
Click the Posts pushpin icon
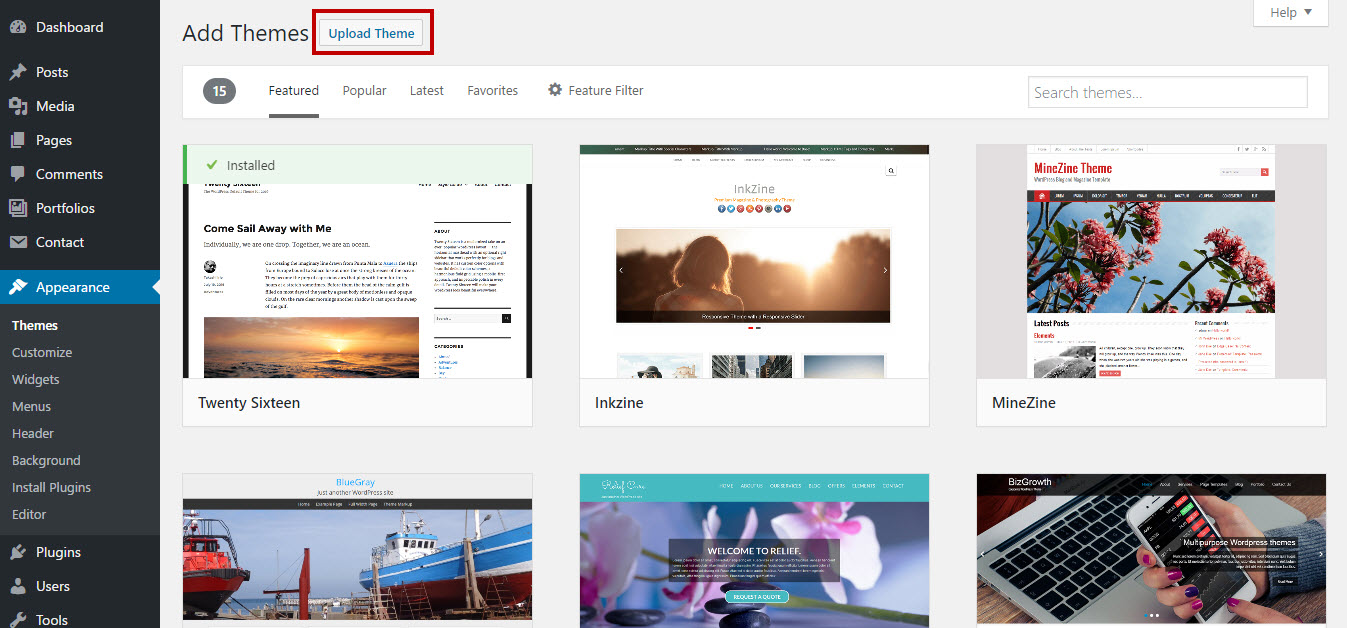pyautogui.click(x=18, y=72)
